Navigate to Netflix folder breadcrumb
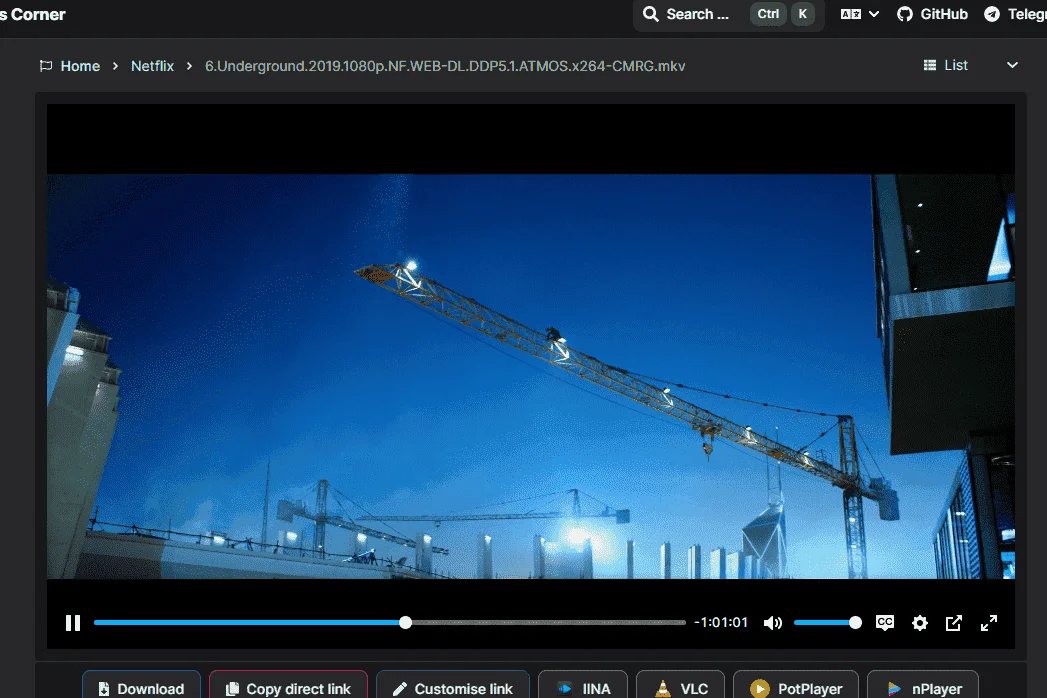This screenshot has width=1047, height=698. pos(152,66)
